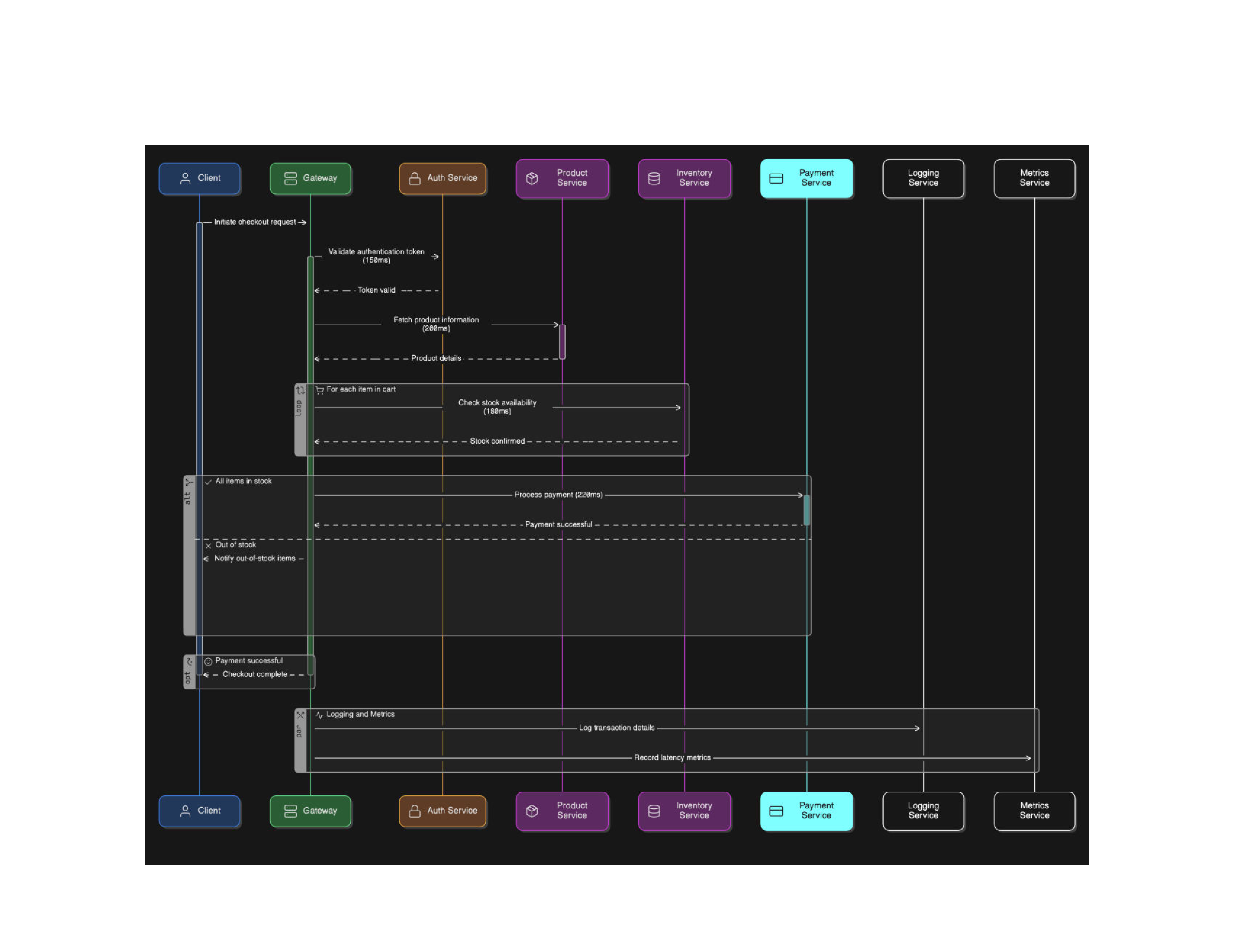Click the lock icon in bottom Auth Service box
The width and height of the screenshot is (1234, 952).
(415, 811)
